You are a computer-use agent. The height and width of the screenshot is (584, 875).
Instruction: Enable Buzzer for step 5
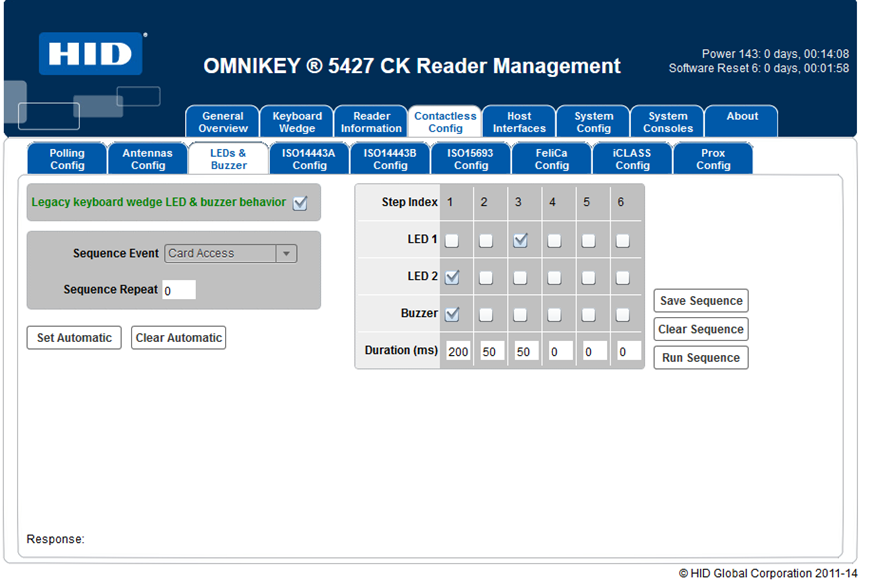(x=588, y=315)
